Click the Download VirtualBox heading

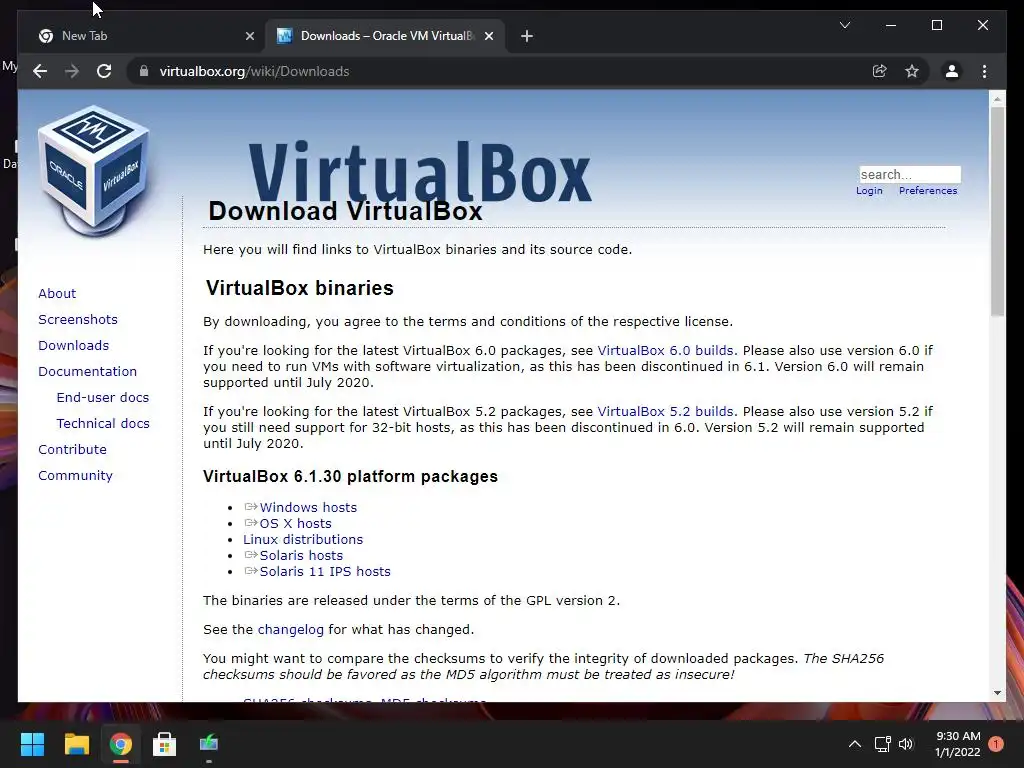345,211
